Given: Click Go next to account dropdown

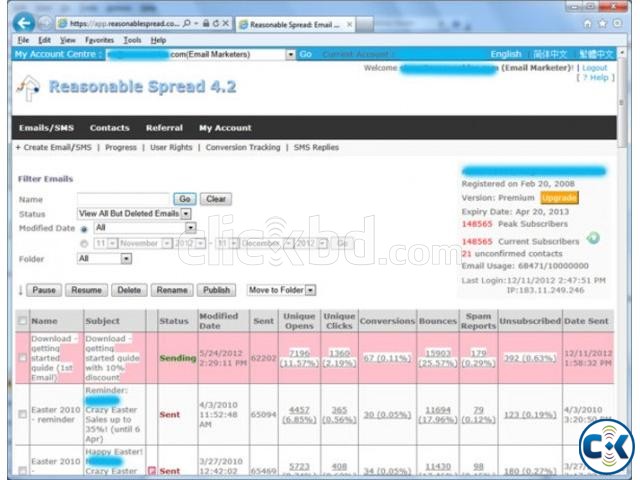Looking at the screenshot, I should point(305,54).
